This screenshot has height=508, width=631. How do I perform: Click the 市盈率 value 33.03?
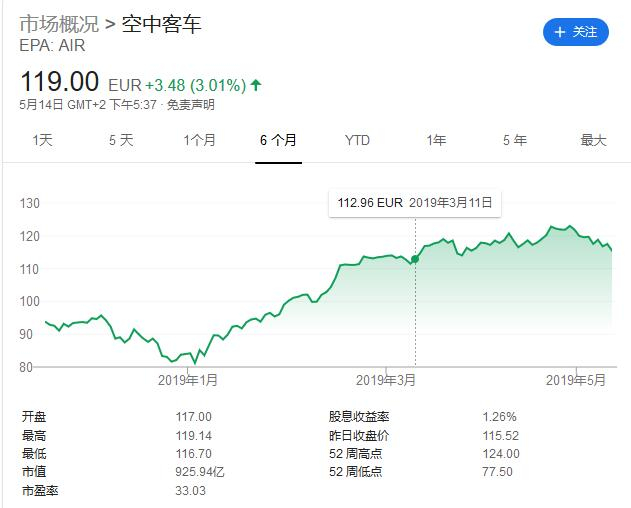click(x=191, y=491)
